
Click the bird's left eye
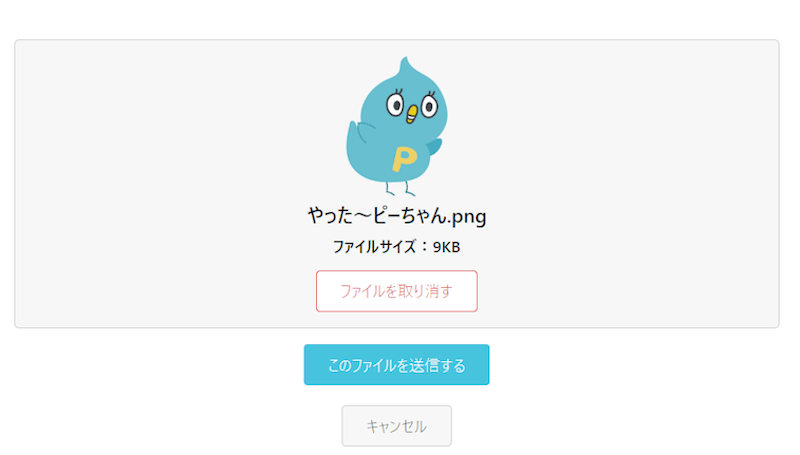pos(395,105)
